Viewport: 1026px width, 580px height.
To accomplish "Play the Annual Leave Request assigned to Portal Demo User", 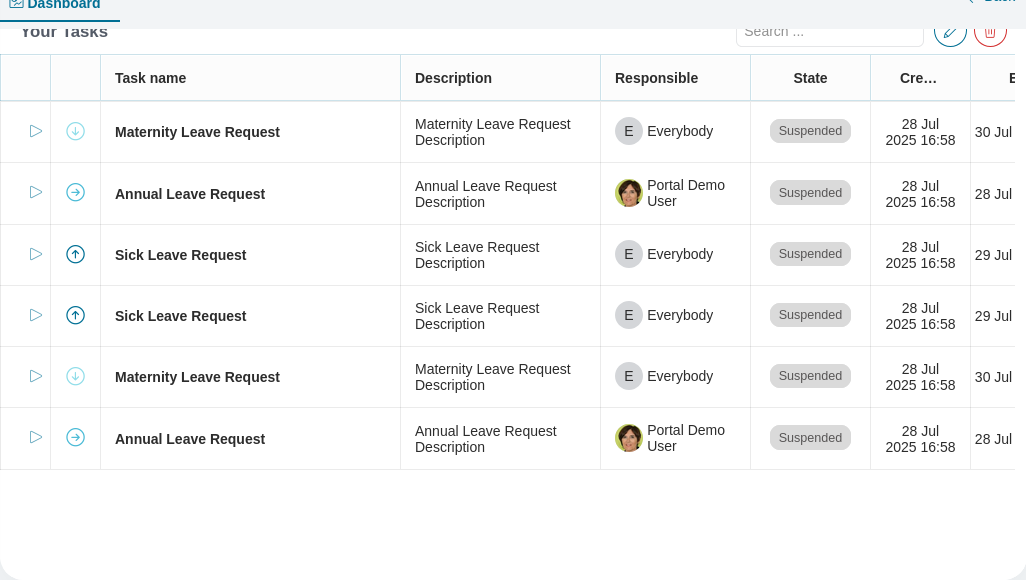I will point(36,192).
